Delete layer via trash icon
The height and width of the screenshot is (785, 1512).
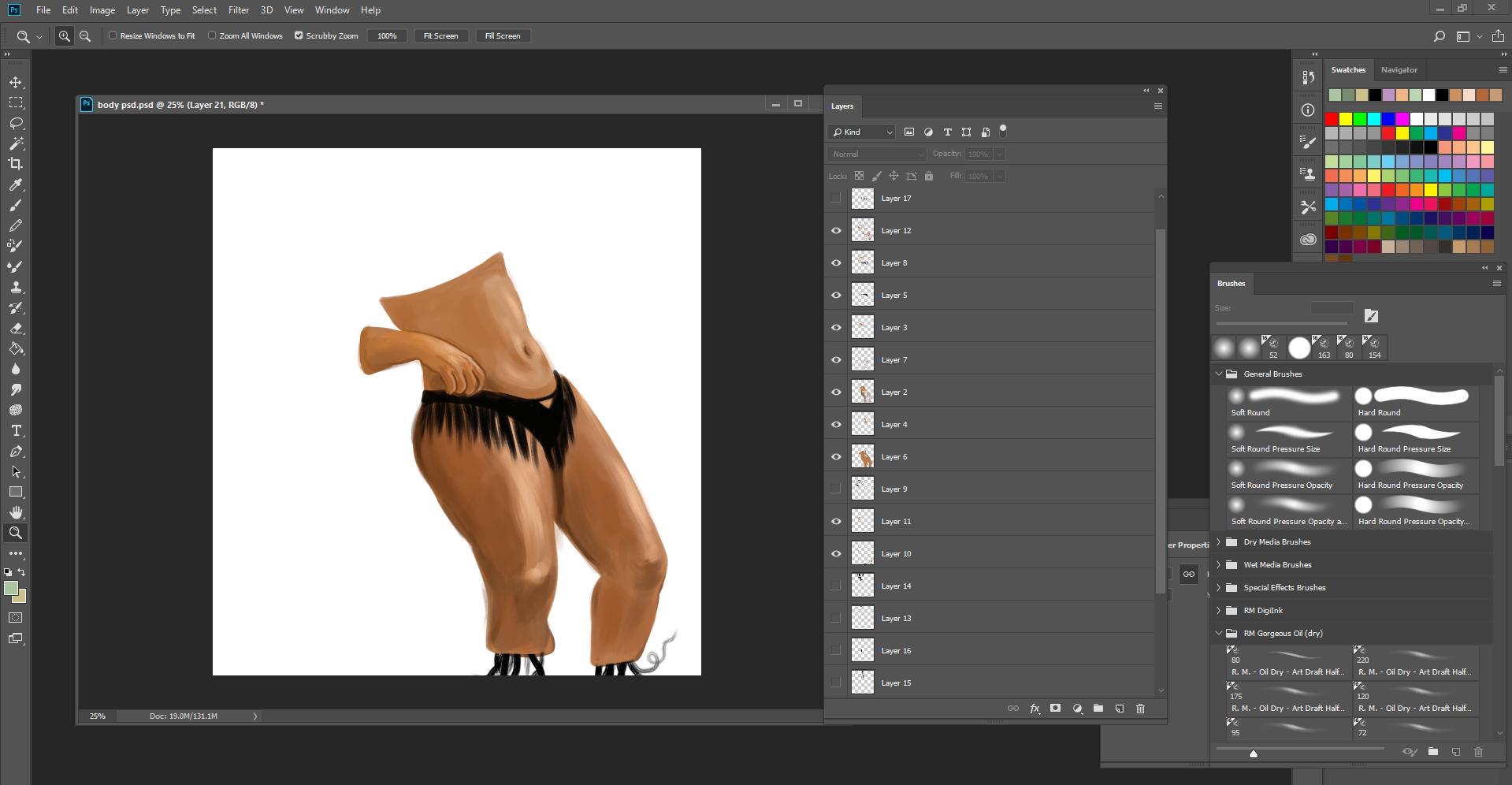(x=1140, y=709)
